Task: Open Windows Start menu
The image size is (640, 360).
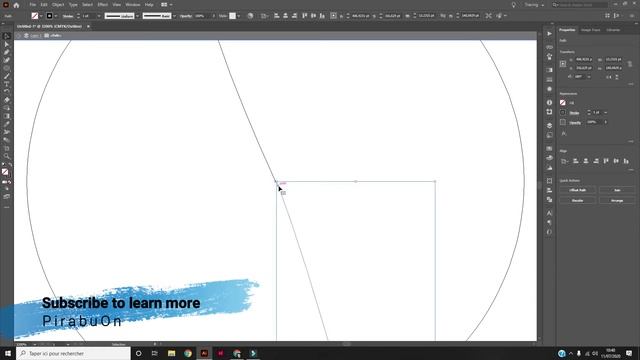Action: point(8,353)
